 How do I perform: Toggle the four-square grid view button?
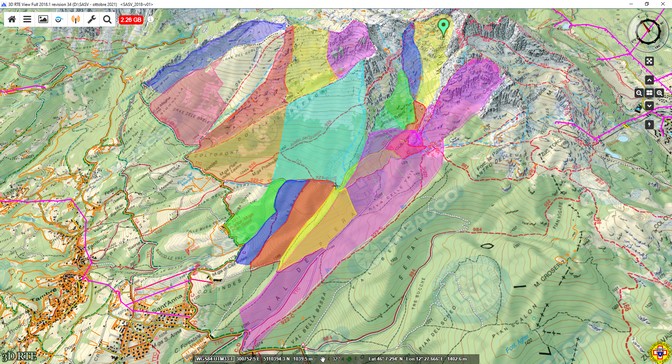(649, 93)
